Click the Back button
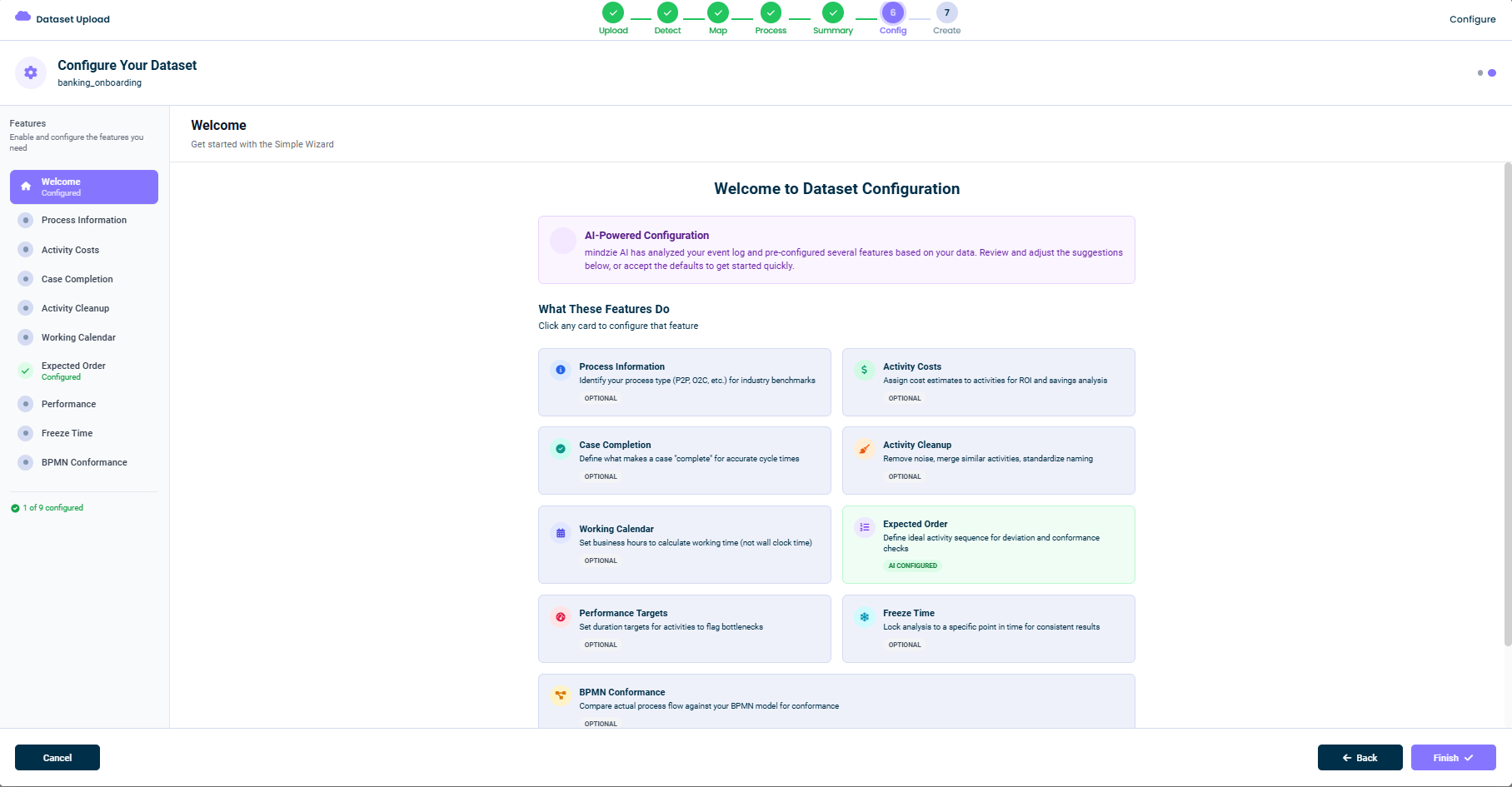1512x787 pixels. (1360, 757)
